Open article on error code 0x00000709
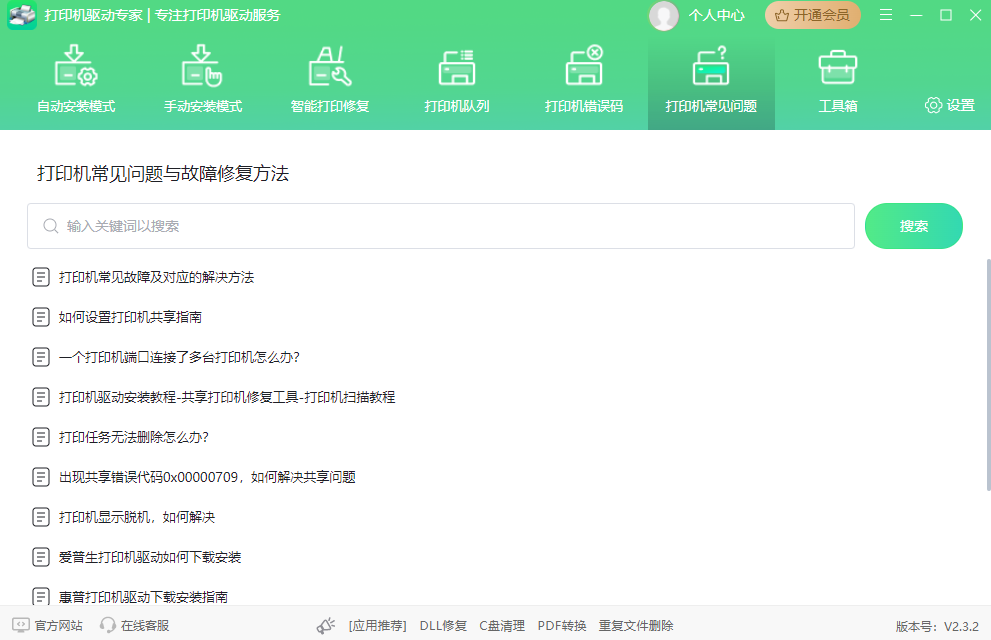This screenshot has height=640, width=991. tap(207, 477)
